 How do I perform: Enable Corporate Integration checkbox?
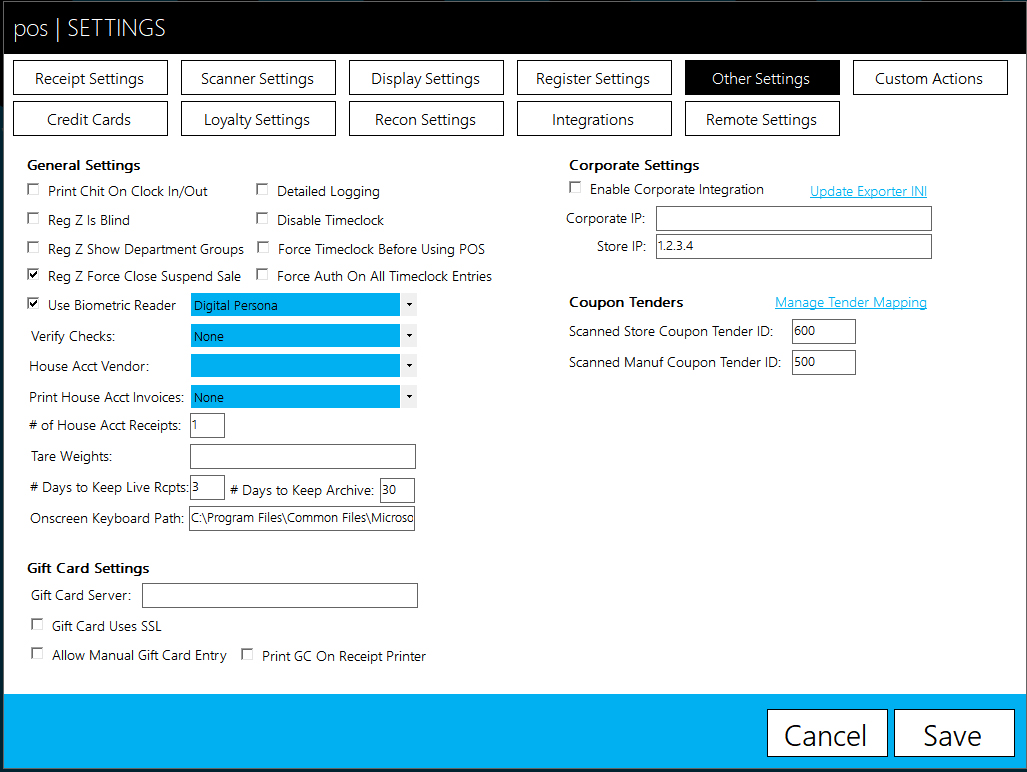pos(575,188)
